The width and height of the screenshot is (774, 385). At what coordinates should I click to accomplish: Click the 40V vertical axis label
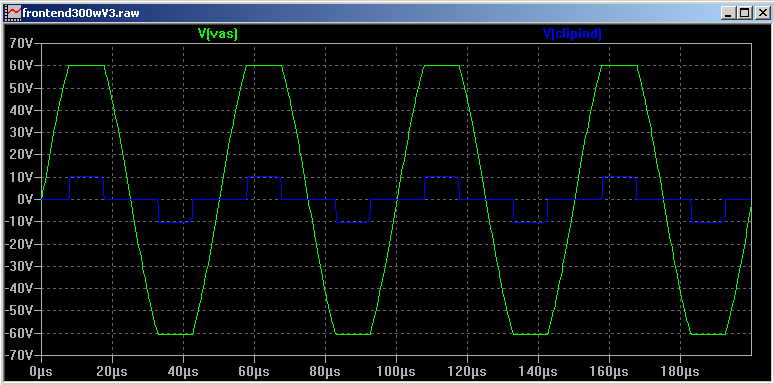pyautogui.click(x=21, y=110)
